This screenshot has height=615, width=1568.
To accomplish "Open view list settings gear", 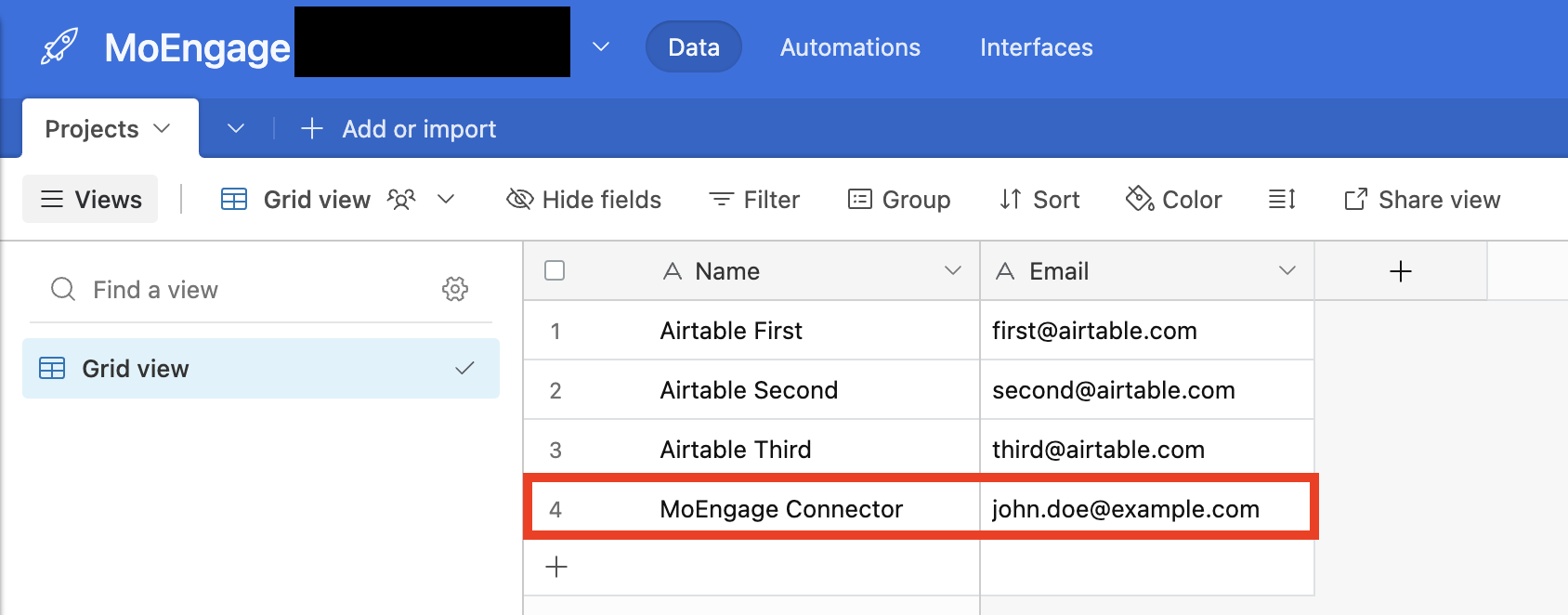I will pyautogui.click(x=455, y=289).
